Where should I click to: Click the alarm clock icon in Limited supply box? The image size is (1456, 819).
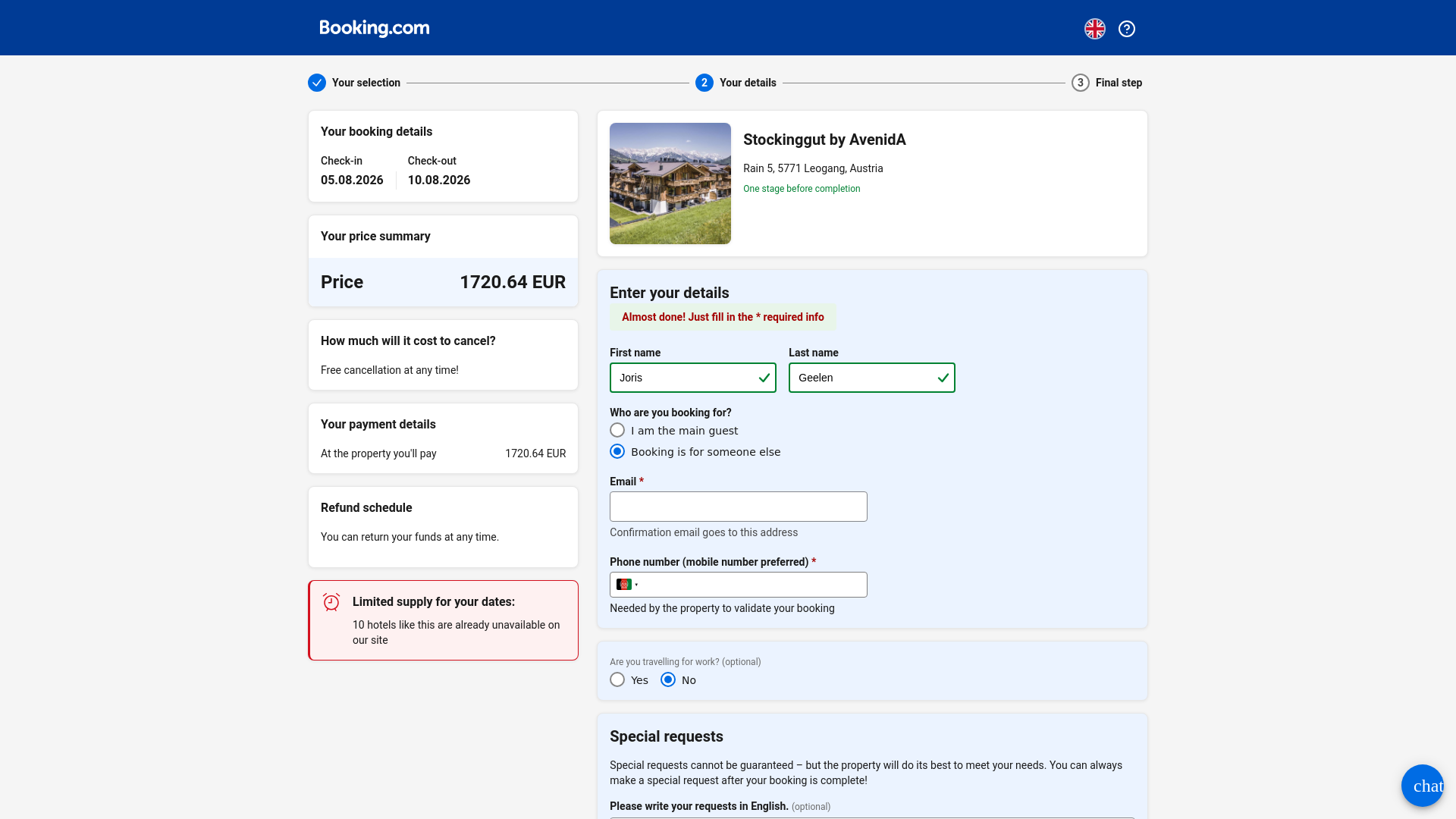click(x=331, y=602)
